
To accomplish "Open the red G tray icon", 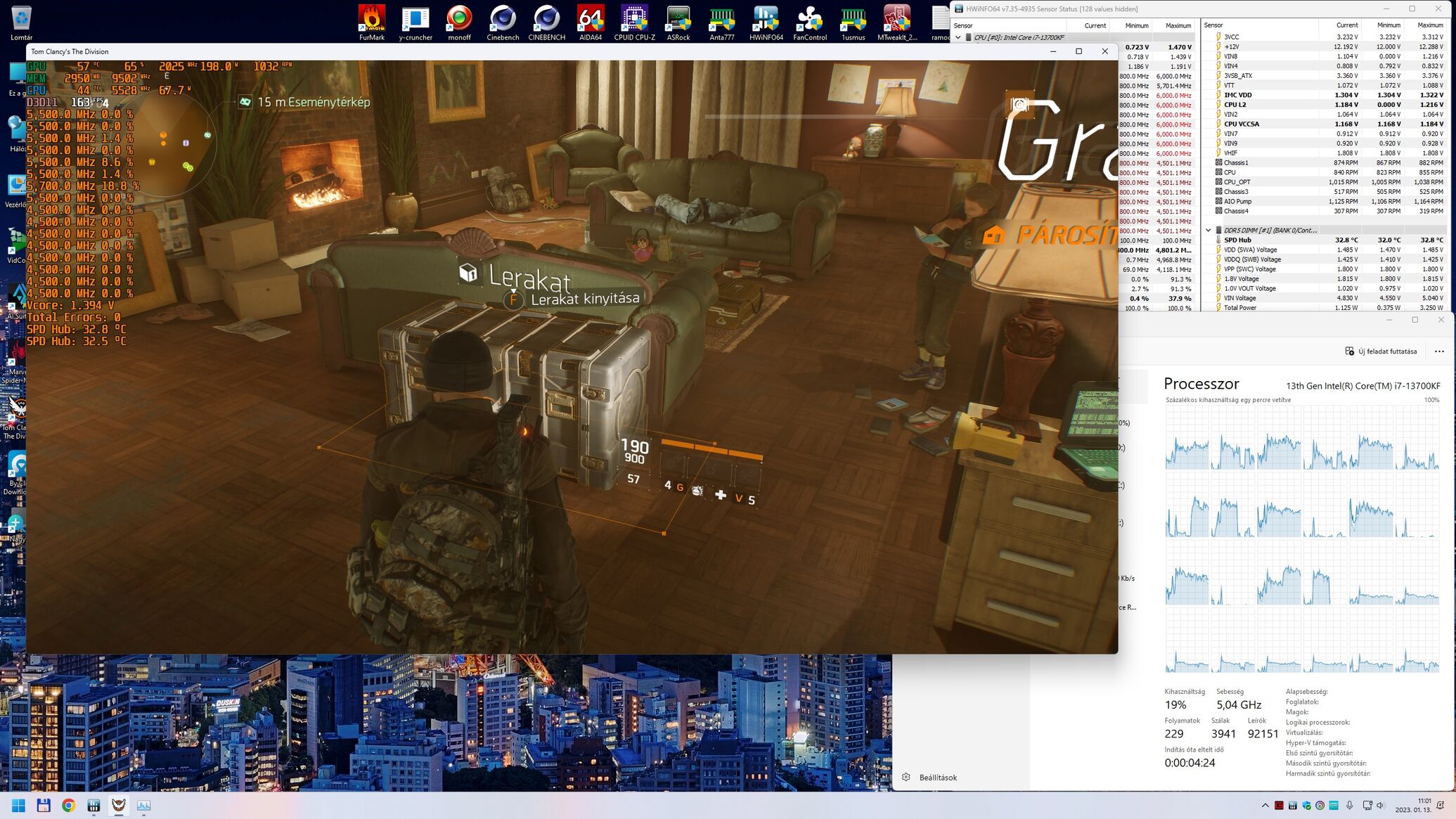I will 1279,806.
